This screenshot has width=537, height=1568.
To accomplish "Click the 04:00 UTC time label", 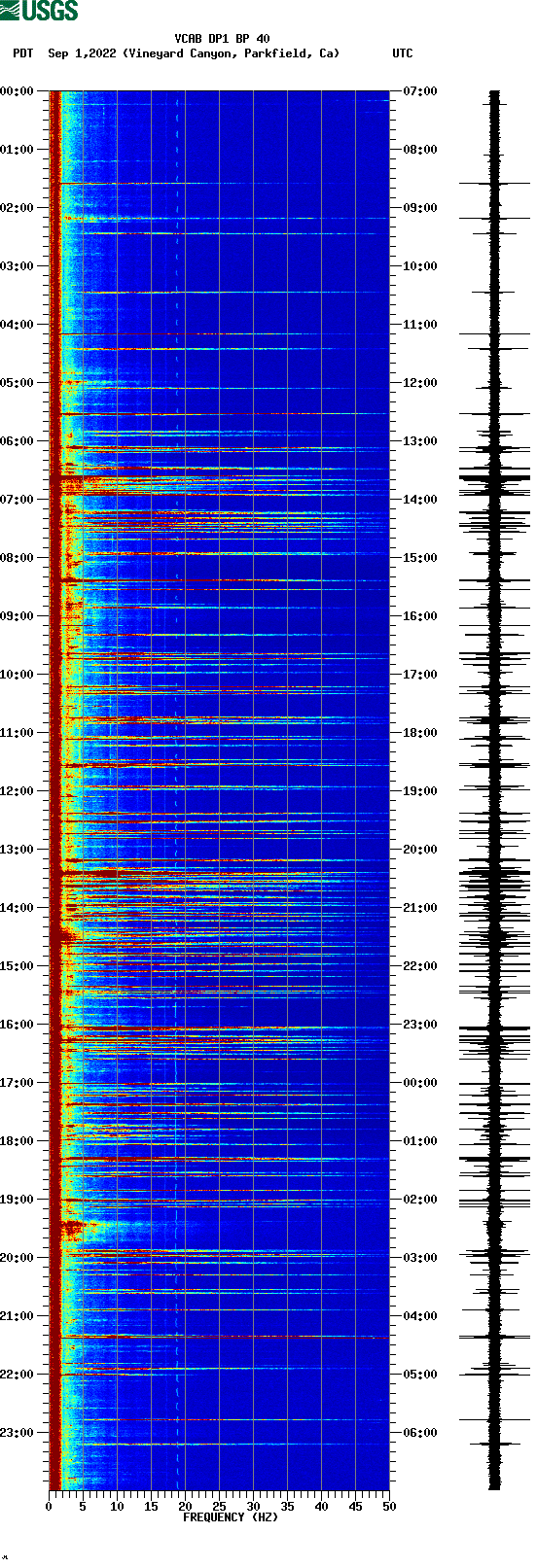I will coord(420,1316).
